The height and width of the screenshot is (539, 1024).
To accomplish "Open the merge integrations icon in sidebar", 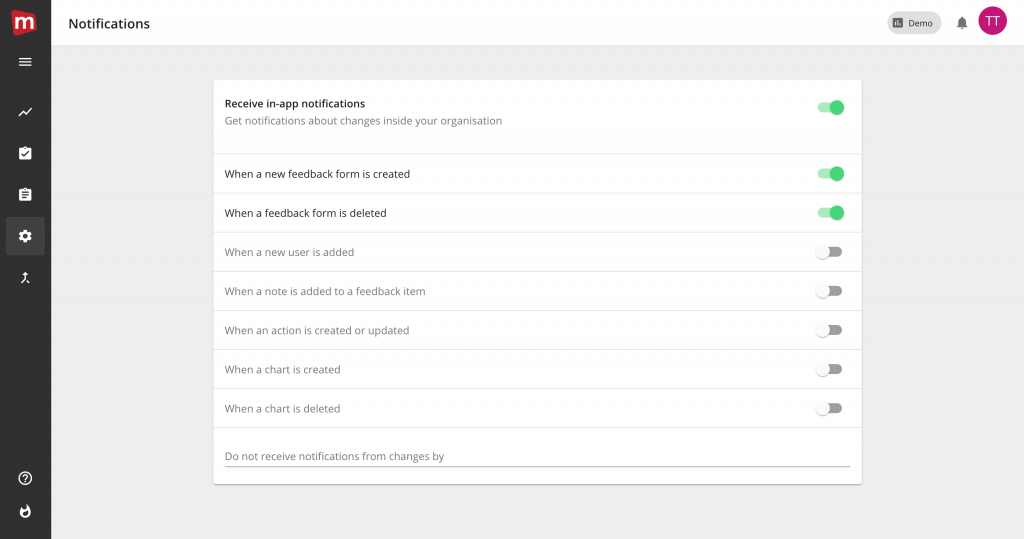I will [25, 277].
